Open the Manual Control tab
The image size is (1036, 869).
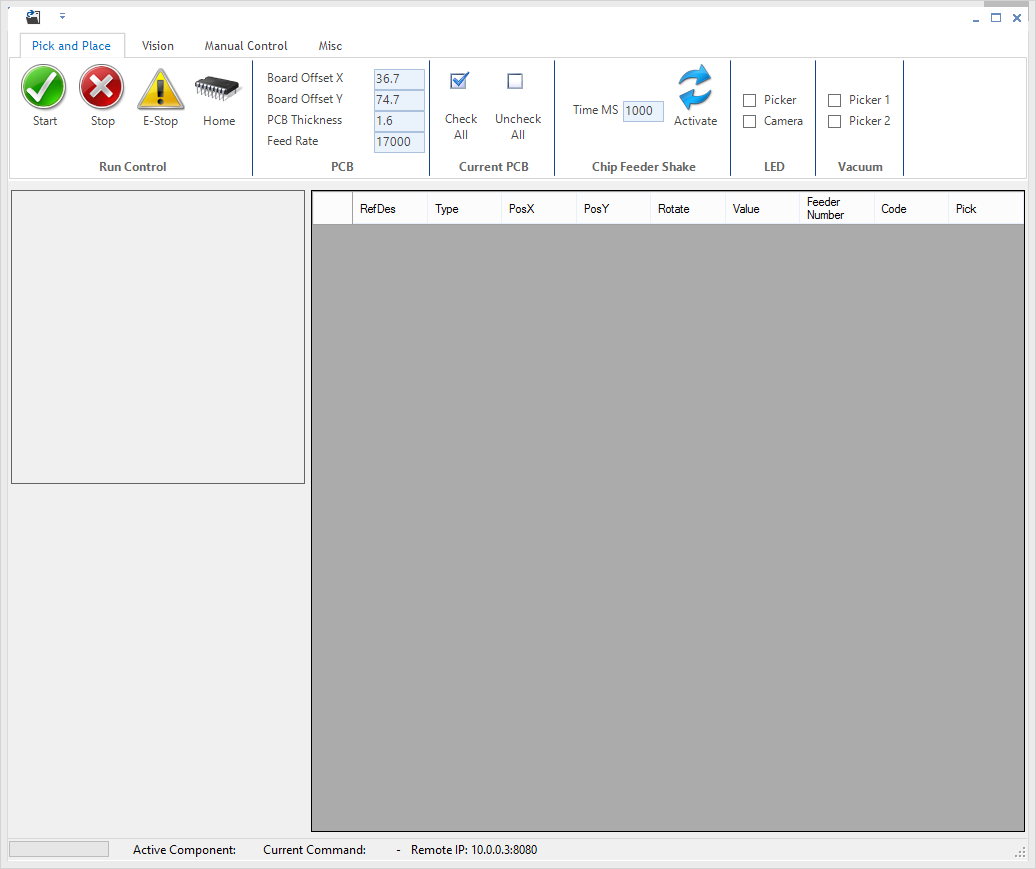click(245, 45)
